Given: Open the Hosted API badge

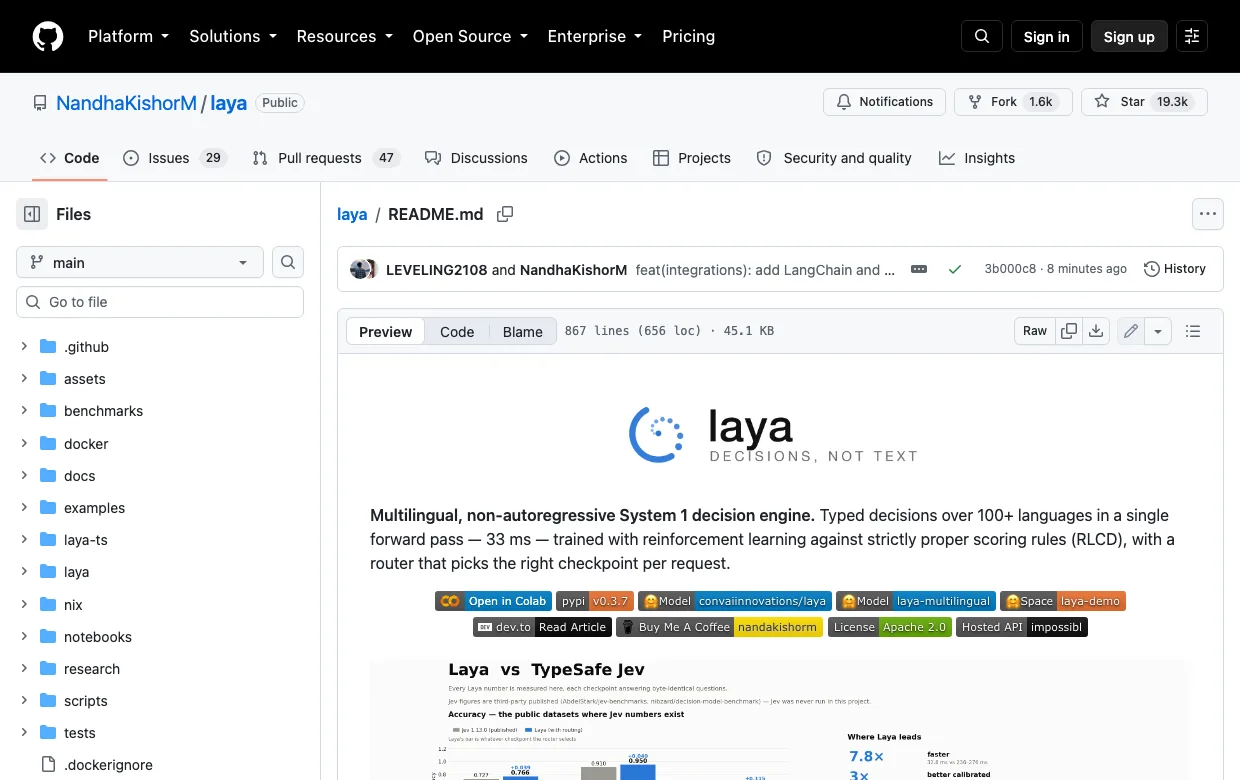Looking at the screenshot, I should [1022, 627].
